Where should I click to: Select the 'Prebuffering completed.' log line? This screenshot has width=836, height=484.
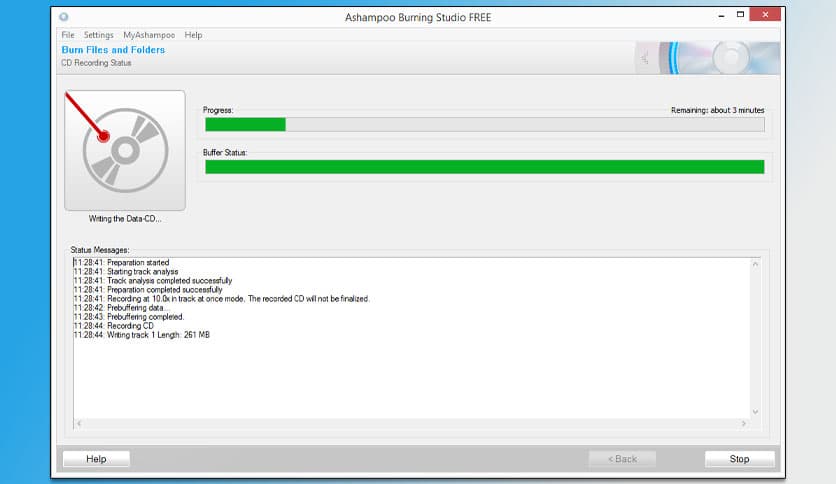[129, 317]
